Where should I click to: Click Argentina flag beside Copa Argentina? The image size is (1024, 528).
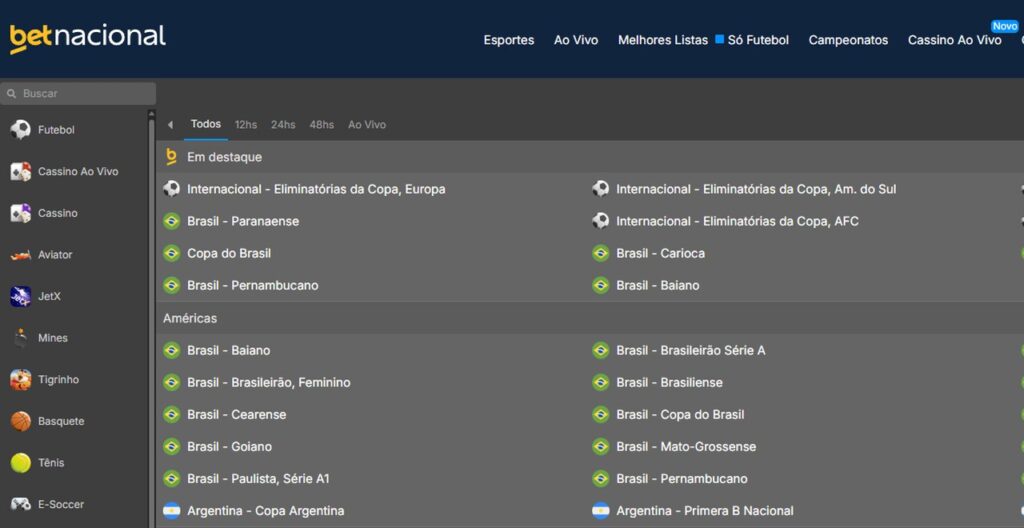click(x=172, y=510)
